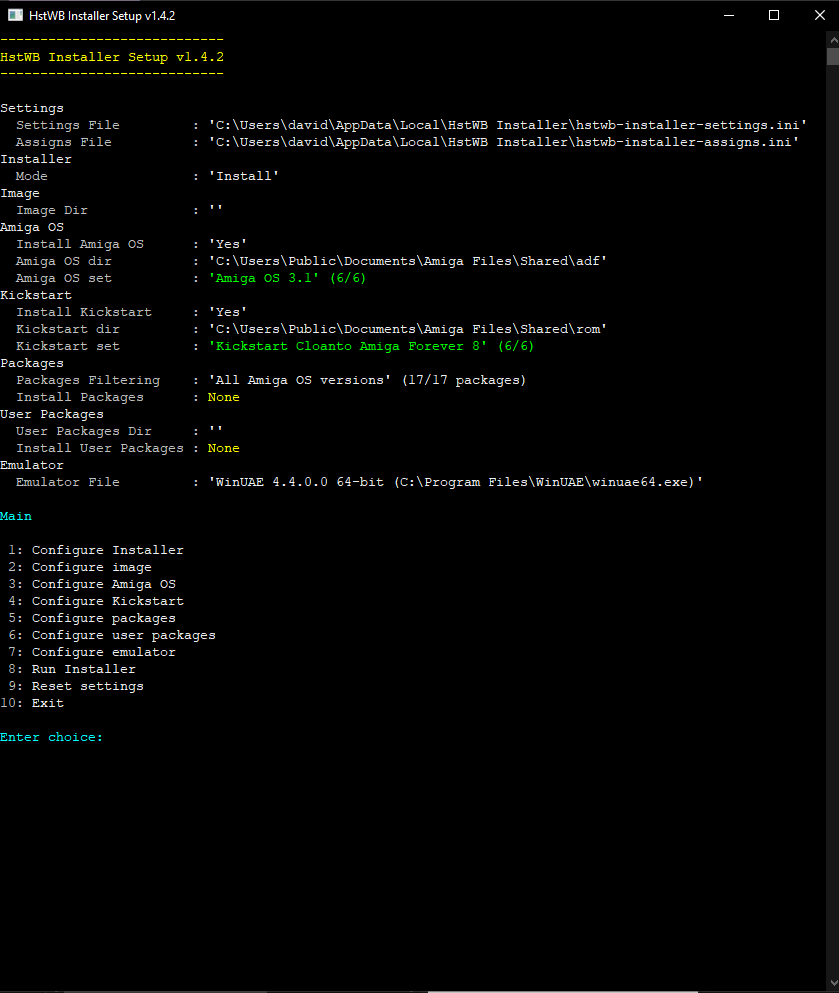Click the 'Image Dir' label
The width and height of the screenshot is (839, 993).
(x=52, y=210)
